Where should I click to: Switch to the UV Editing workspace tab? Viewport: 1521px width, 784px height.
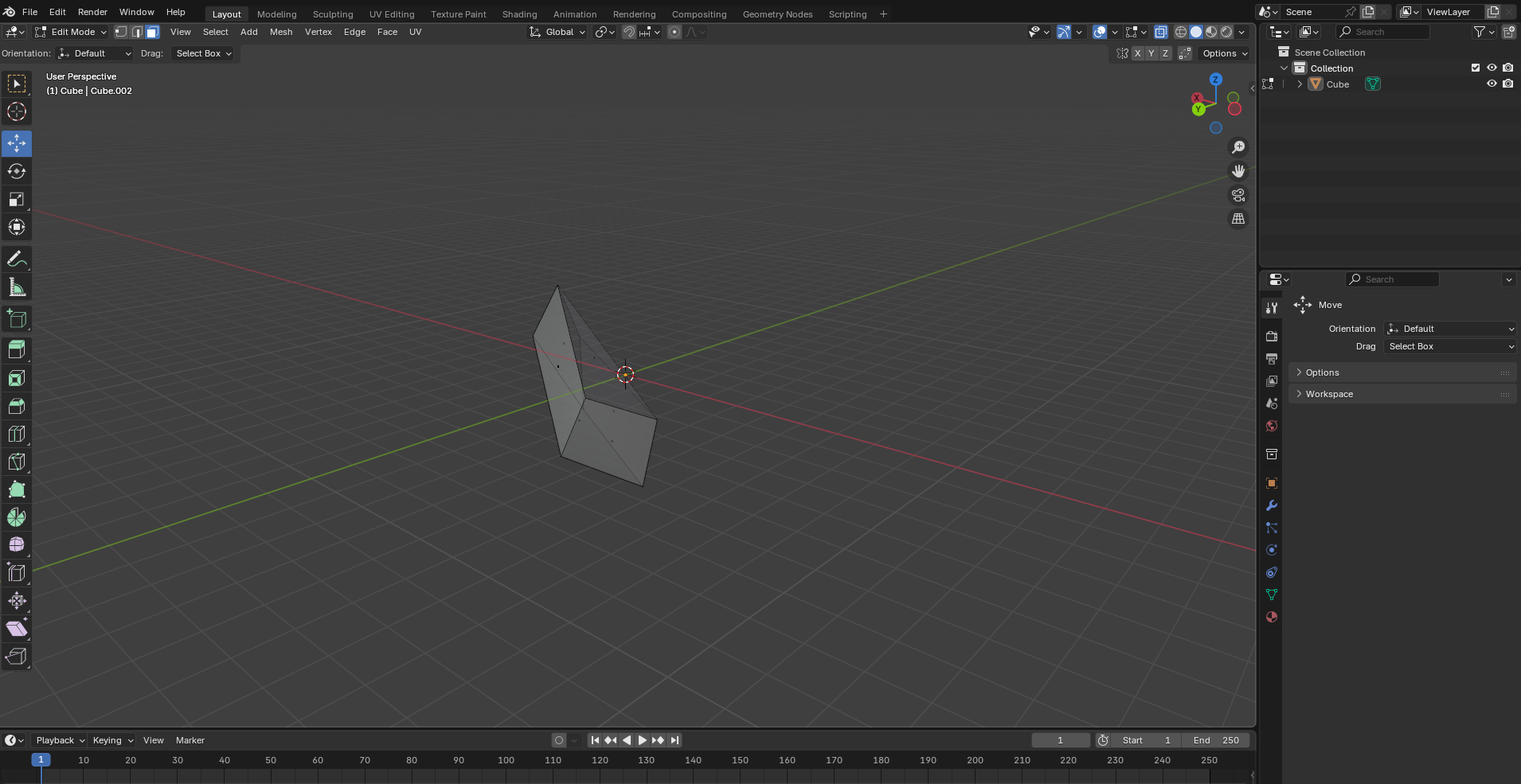pos(392,14)
